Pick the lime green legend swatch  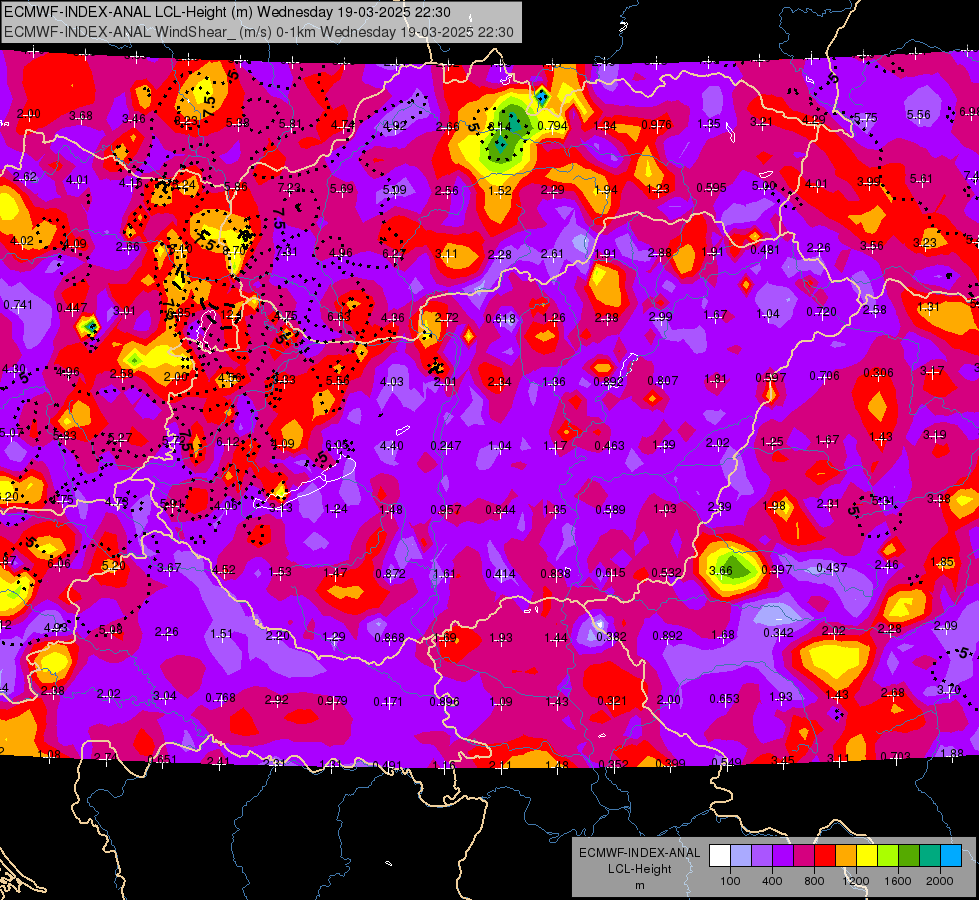click(888, 855)
